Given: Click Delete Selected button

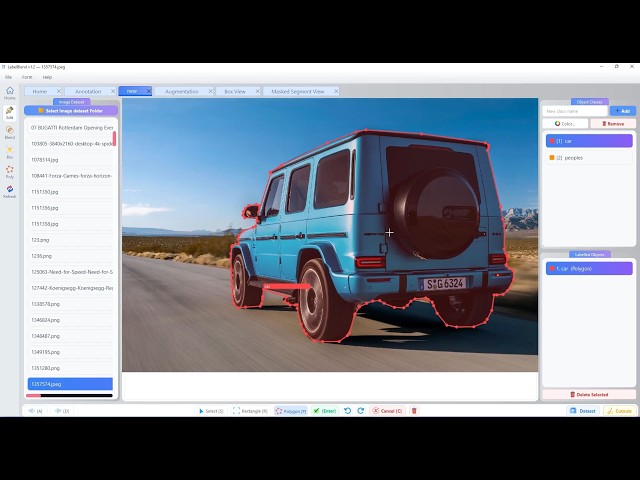Looking at the screenshot, I should pos(589,395).
